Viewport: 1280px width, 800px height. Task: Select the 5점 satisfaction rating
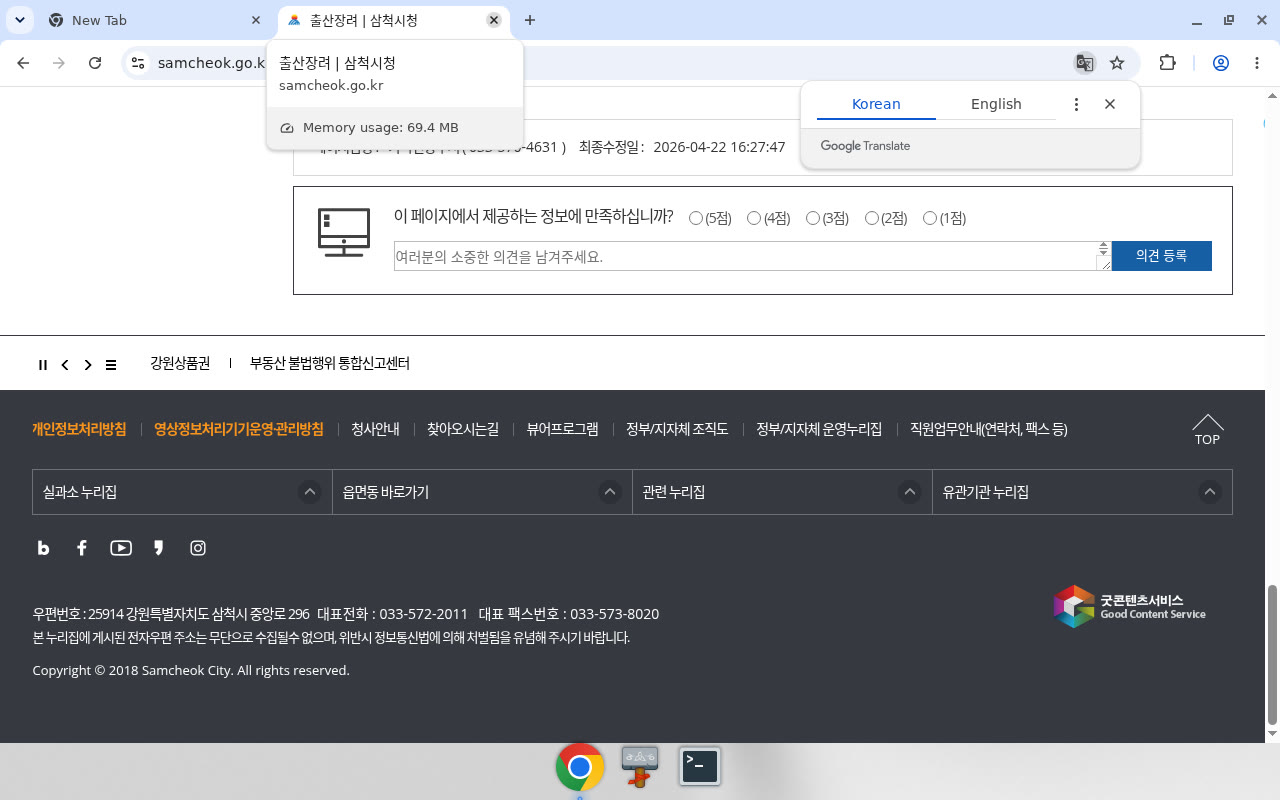(x=696, y=218)
